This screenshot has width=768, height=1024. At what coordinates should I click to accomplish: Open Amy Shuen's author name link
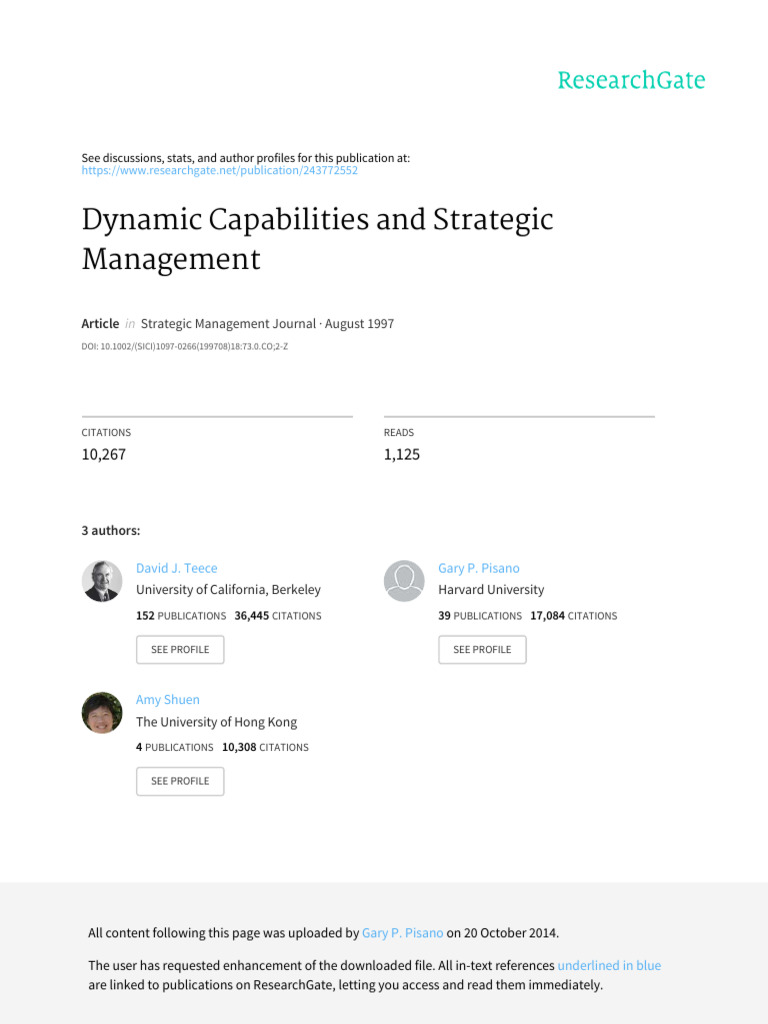tap(168, 699)
